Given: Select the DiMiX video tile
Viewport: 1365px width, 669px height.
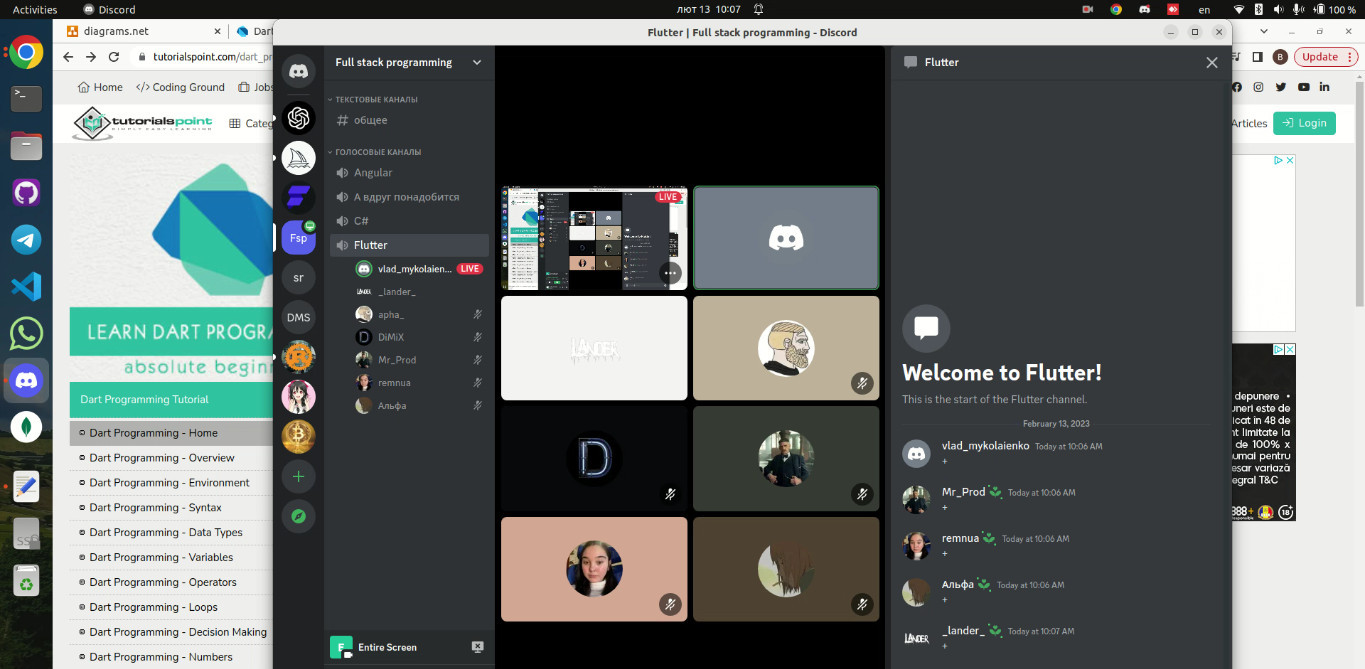Looking at the screenshot, I should pos(594,459).
